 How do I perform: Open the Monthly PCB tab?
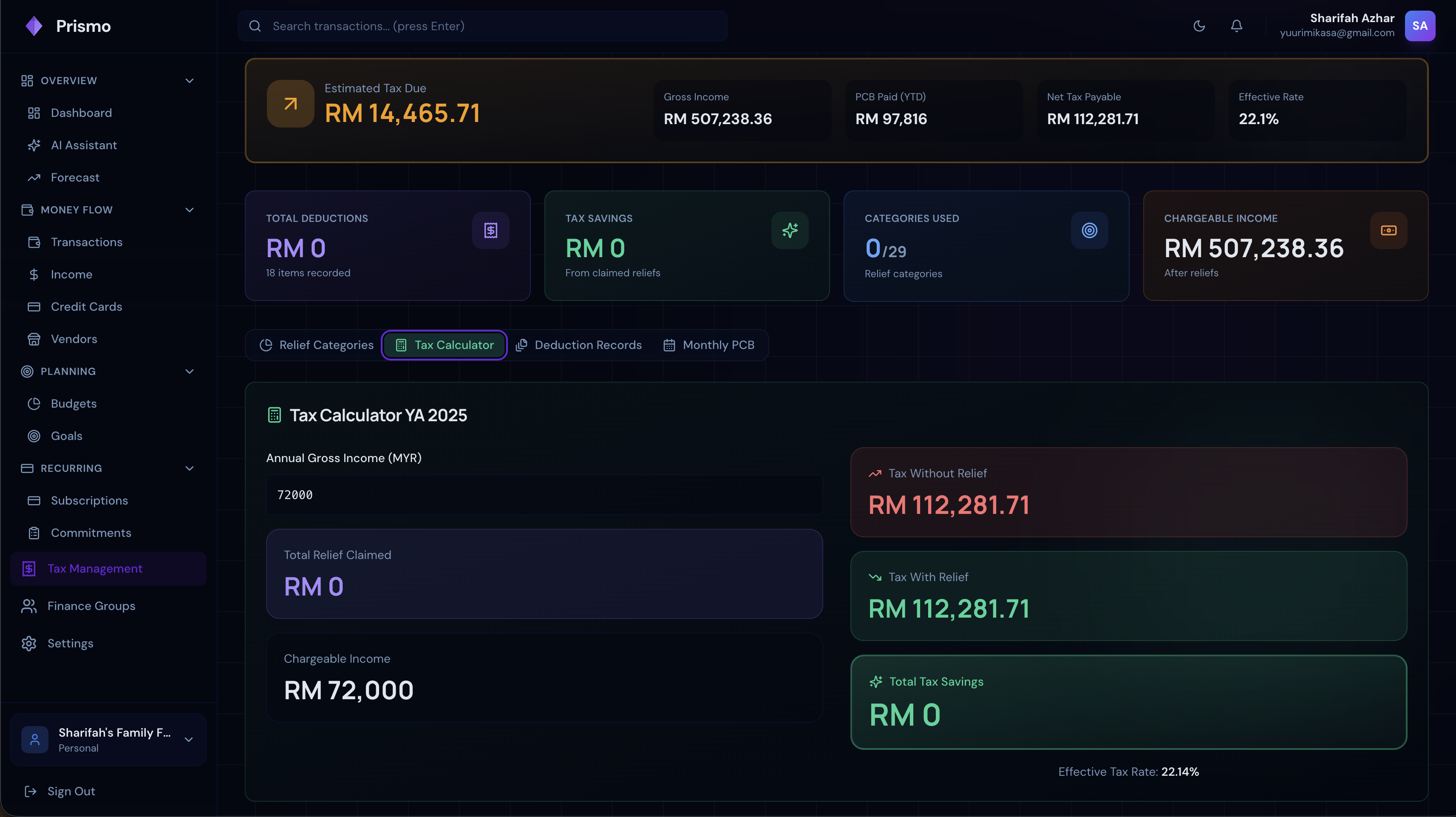pos(709,345)
